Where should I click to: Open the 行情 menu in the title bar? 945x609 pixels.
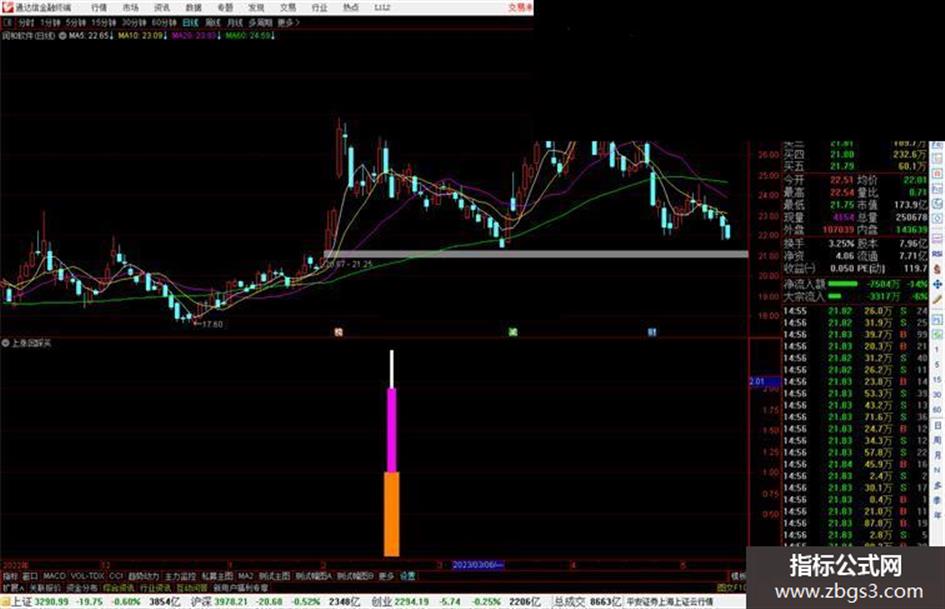point(99,7)
